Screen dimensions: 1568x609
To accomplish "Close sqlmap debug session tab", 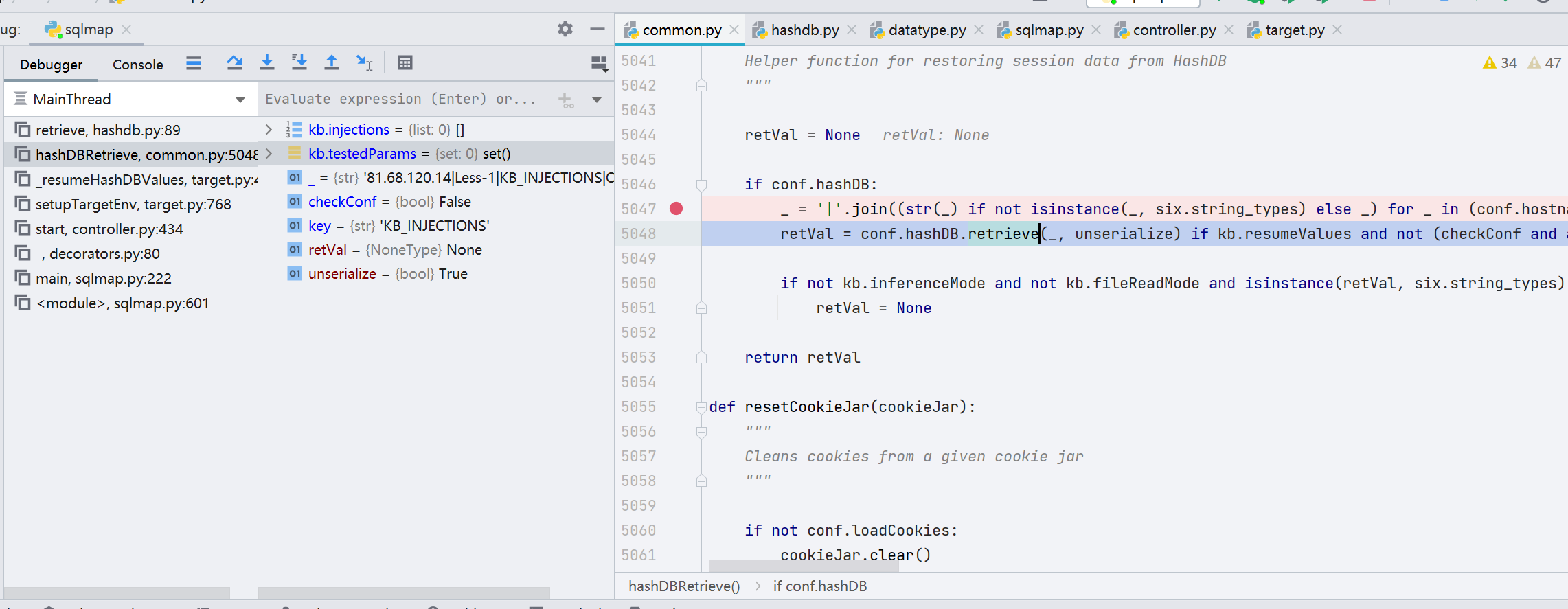I will click(x=126, y=30).
